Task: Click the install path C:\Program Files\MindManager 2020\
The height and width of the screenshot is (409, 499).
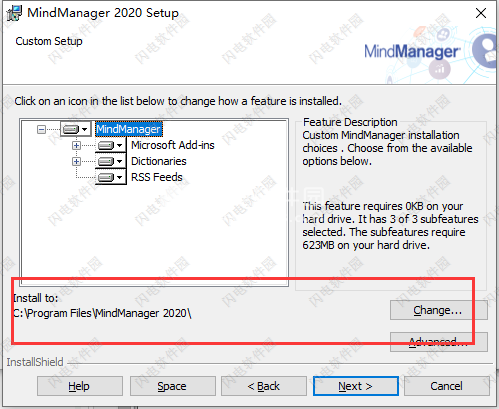Action: coord(102,313)
